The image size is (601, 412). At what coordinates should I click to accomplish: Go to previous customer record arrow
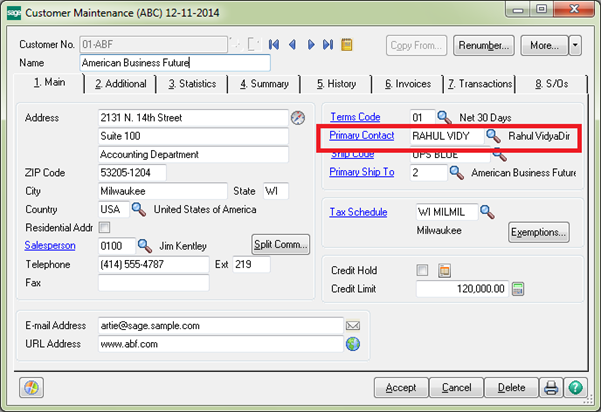click(x=292, y=45)
